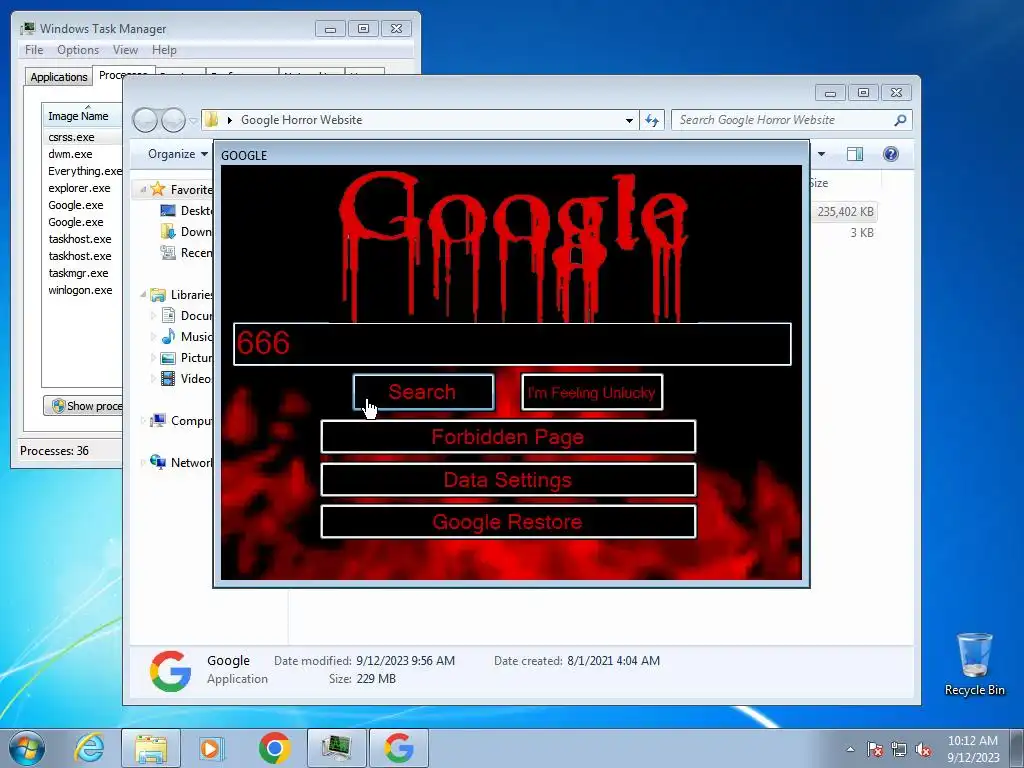Click the Explorer forward navigation button
This screenshot has height=768, width=1024.
[x=173, y=120]
